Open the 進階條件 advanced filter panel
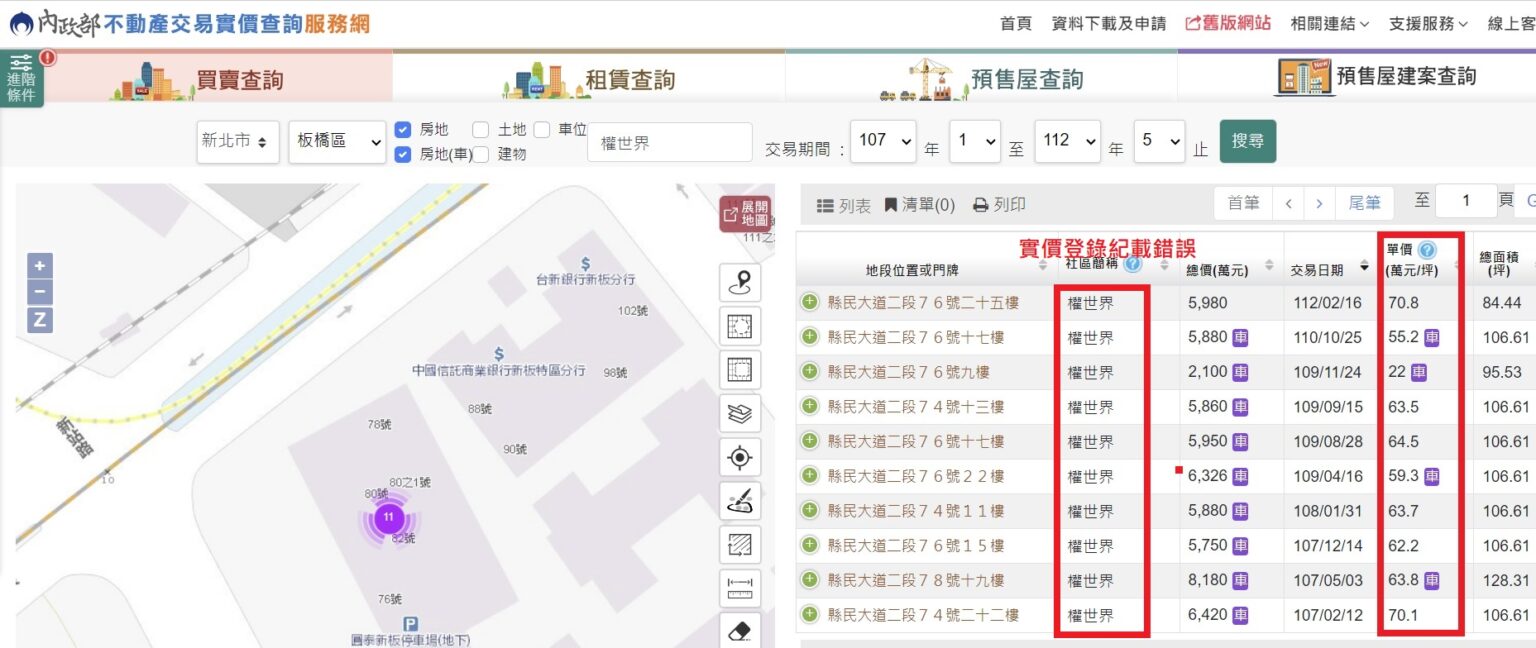 [21, 79]
